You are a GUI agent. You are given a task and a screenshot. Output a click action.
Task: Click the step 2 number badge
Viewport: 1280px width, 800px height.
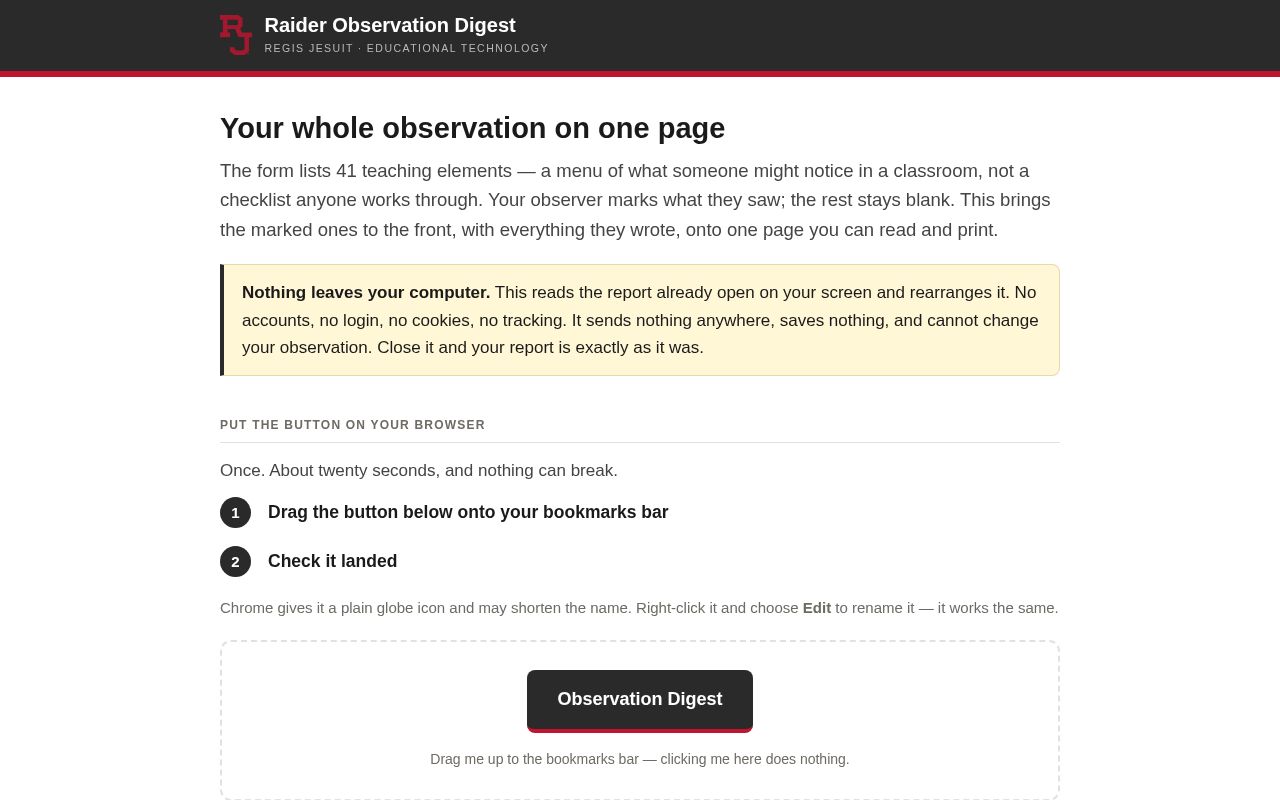coord(235,561)
